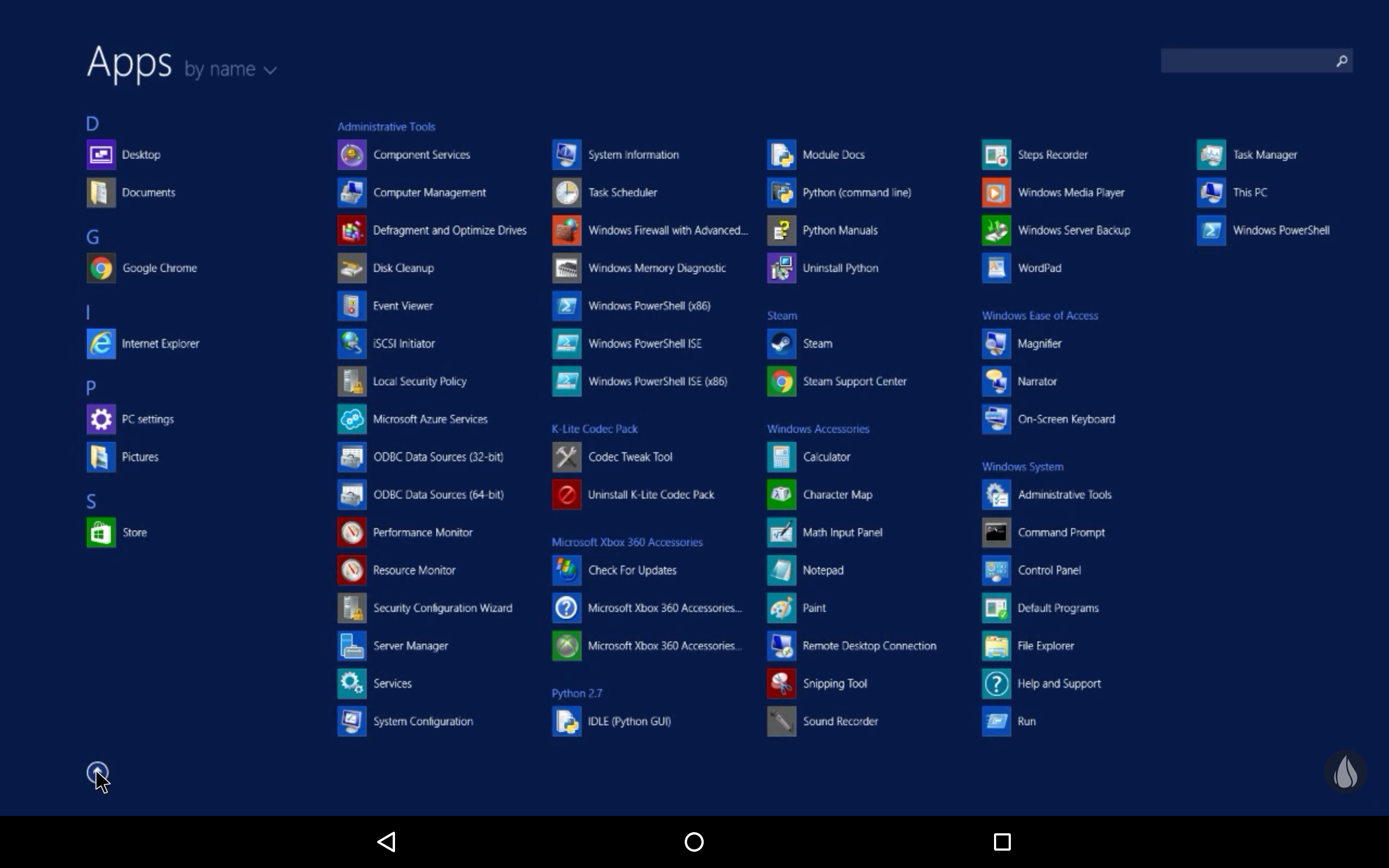This screenshot has height=868, width=1389.
Task: Click the 'System Configuration' label
Action: click(x=423, y=722)
